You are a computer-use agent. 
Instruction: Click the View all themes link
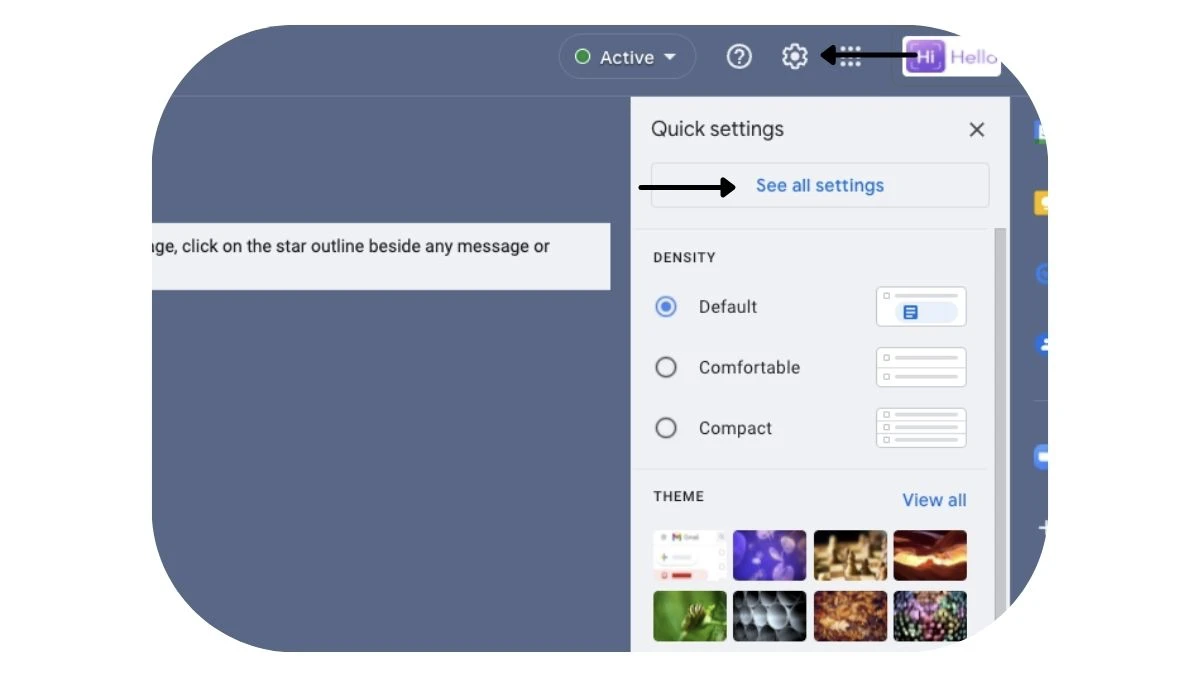click(934, 500)
